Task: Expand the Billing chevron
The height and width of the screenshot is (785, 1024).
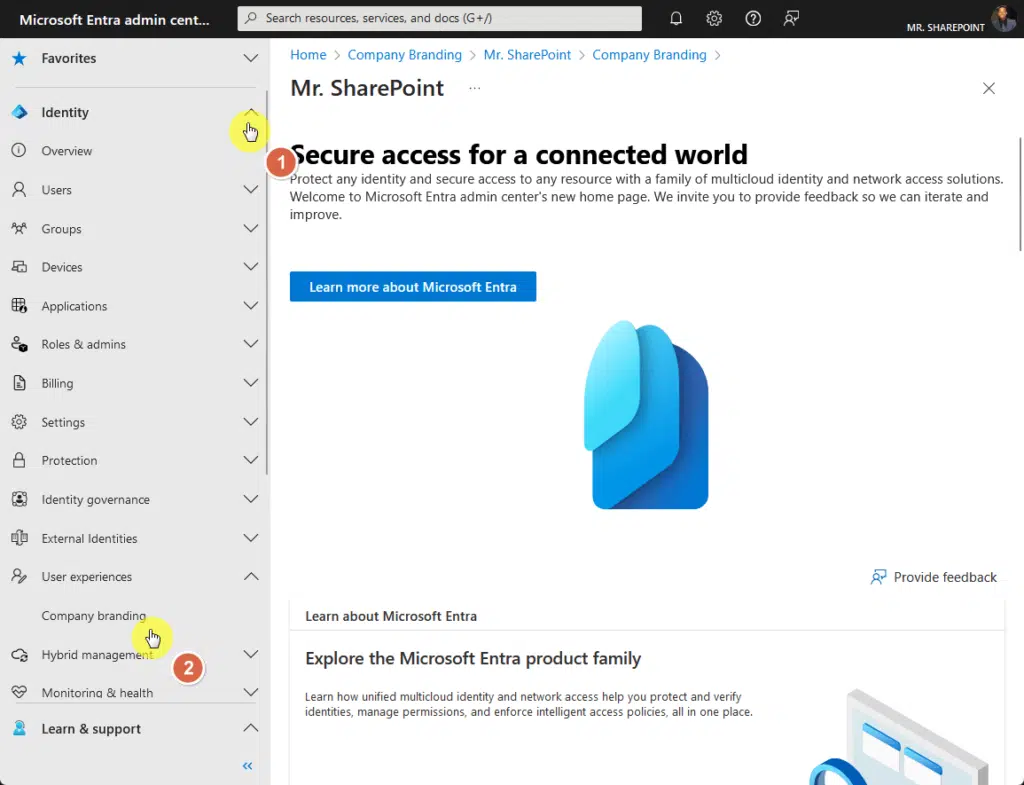Action: point(251,383)
